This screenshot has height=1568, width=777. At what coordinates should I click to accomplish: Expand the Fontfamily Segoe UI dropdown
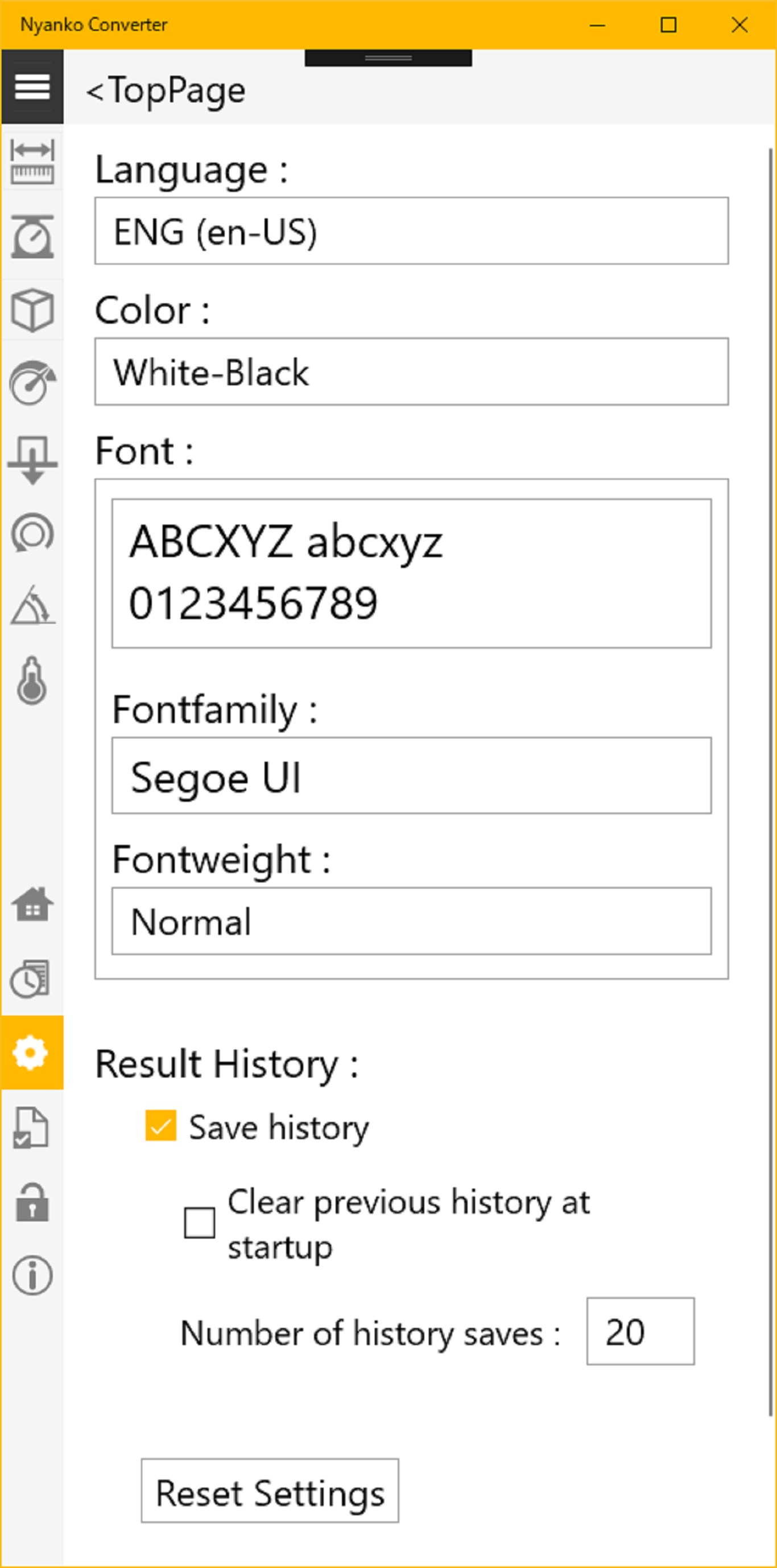click(x=411, y=776)
